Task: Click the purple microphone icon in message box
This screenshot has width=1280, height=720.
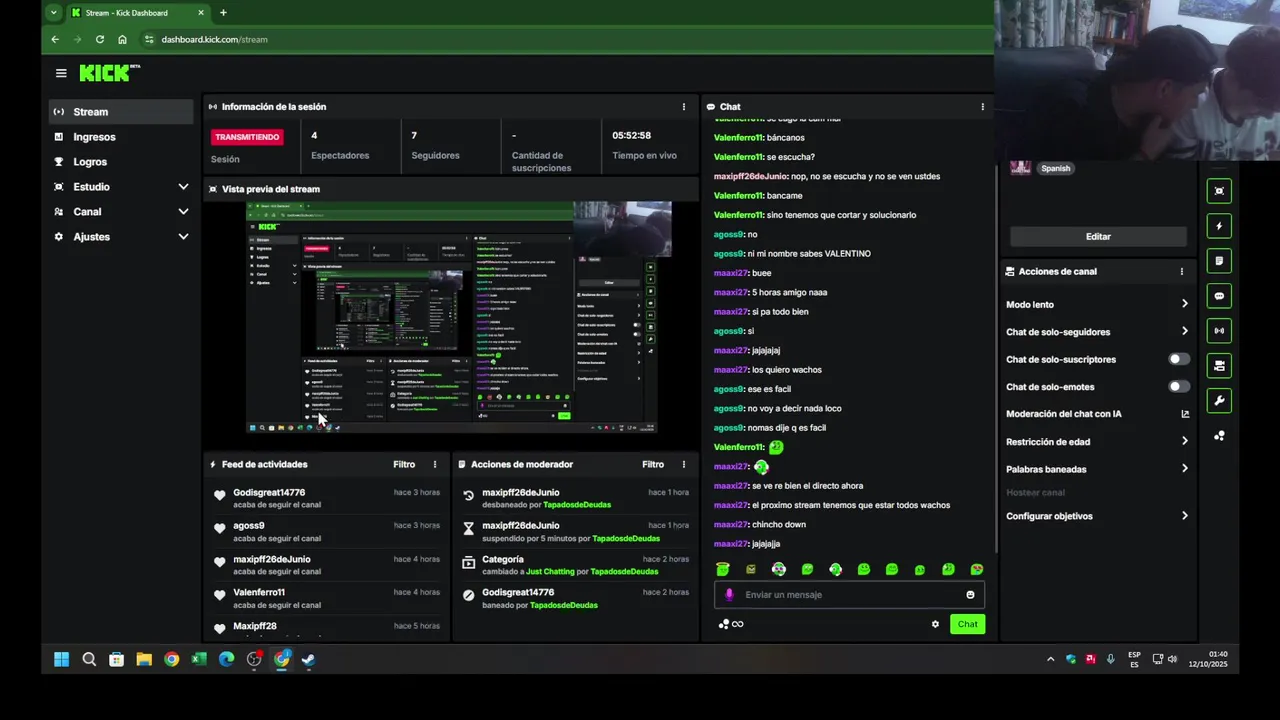Action: pyautogui.click(x=729, y=594)
